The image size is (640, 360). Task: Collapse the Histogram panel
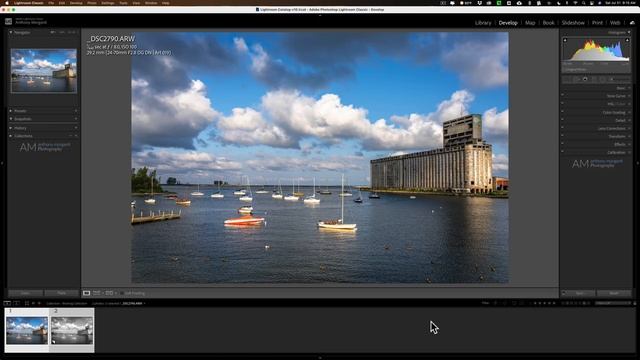click(629, 32)
